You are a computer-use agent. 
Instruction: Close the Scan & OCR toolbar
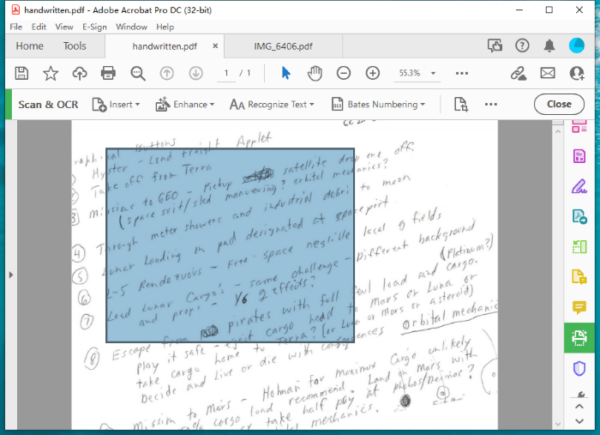pyautogui.click(x=559, y=104)
